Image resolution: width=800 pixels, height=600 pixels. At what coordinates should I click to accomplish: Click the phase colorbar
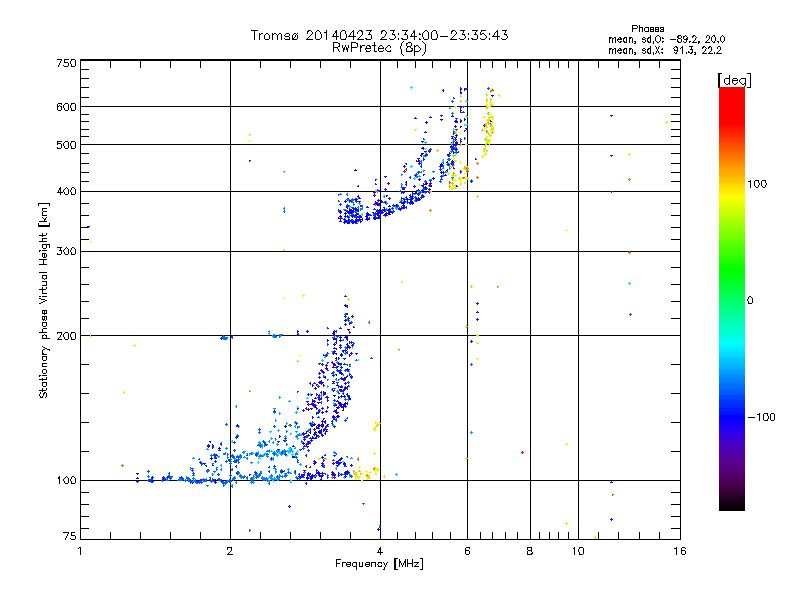pos(732,299)
